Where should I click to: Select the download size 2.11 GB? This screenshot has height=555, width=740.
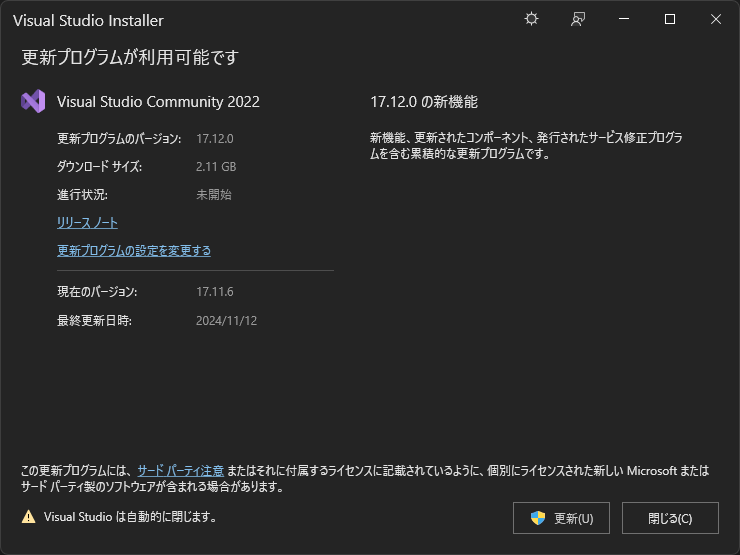point(216,167)
